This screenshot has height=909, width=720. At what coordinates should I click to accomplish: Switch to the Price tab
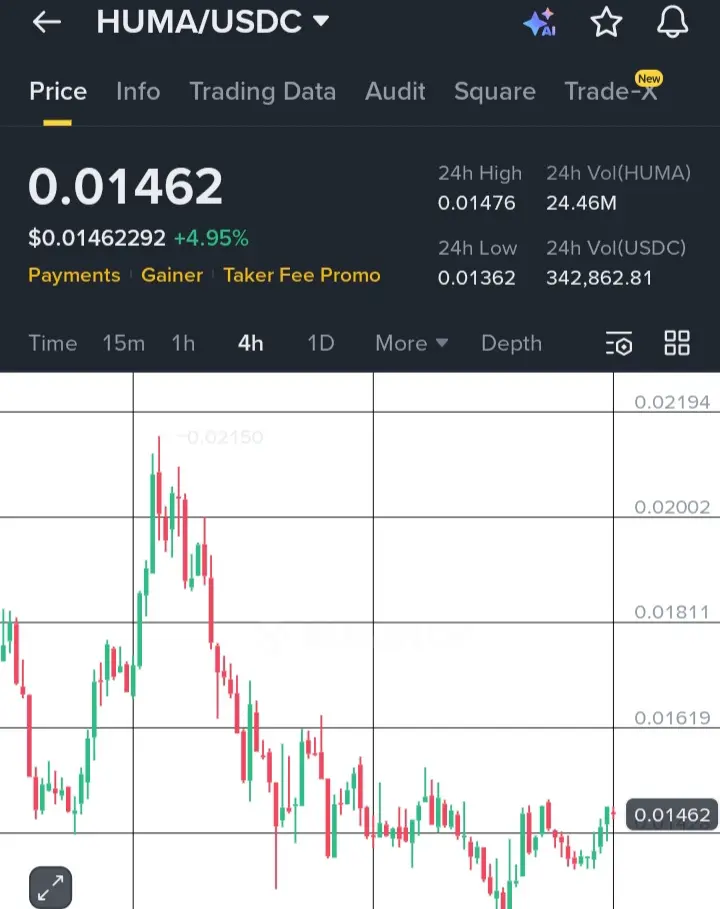(58, 92)
